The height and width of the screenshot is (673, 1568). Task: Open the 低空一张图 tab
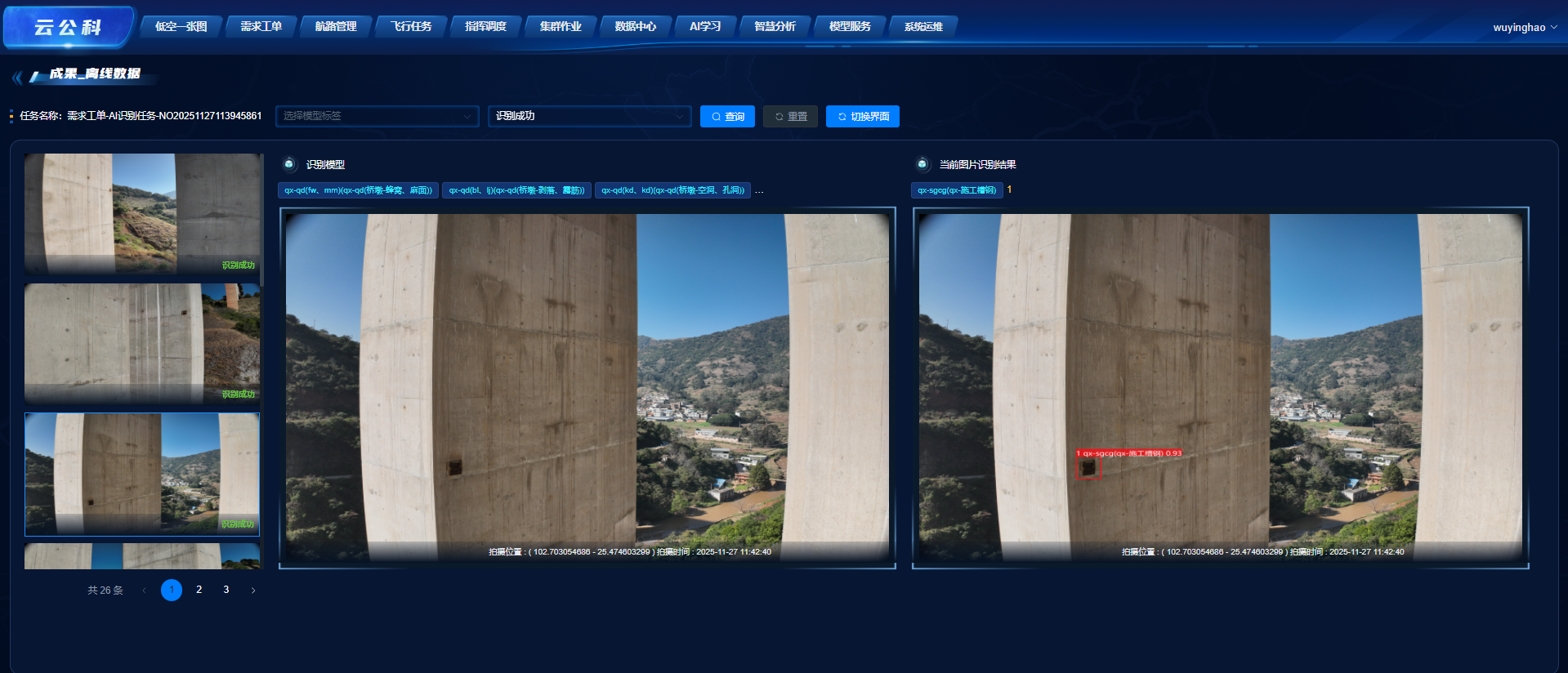tap(181, 26)
